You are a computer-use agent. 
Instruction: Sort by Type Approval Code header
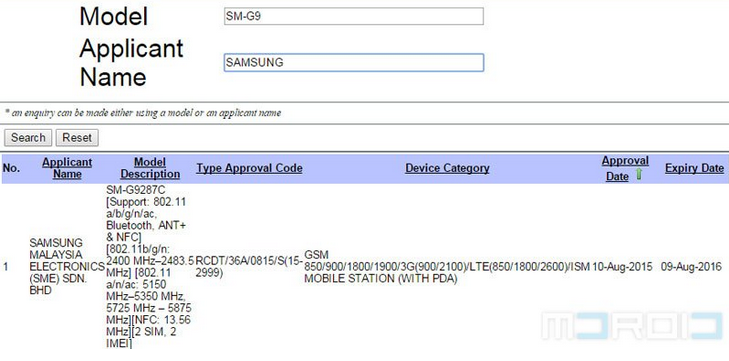[x=249, y=168]
